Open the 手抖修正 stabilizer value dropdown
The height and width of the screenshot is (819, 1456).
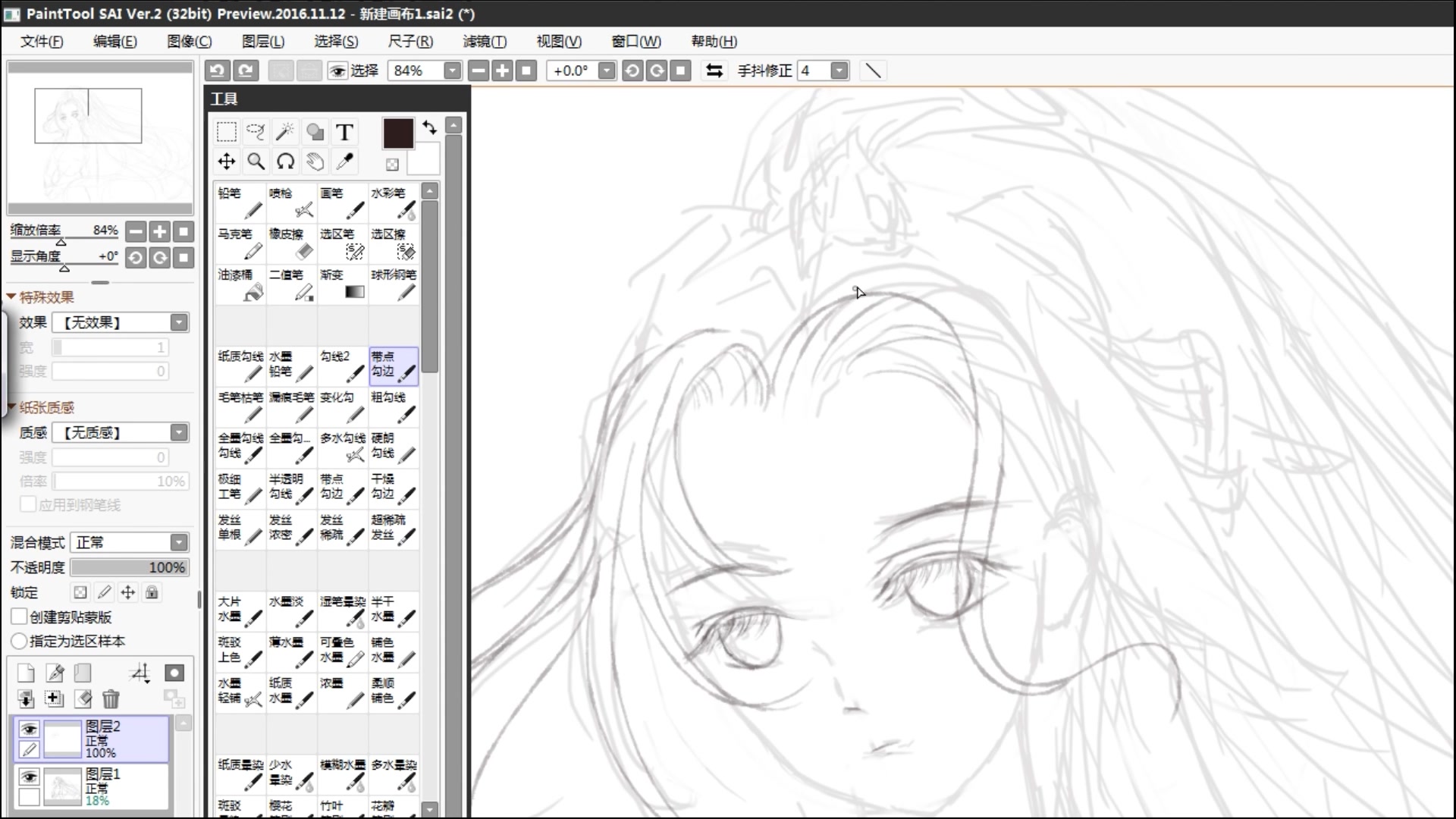tap(839, 71)
